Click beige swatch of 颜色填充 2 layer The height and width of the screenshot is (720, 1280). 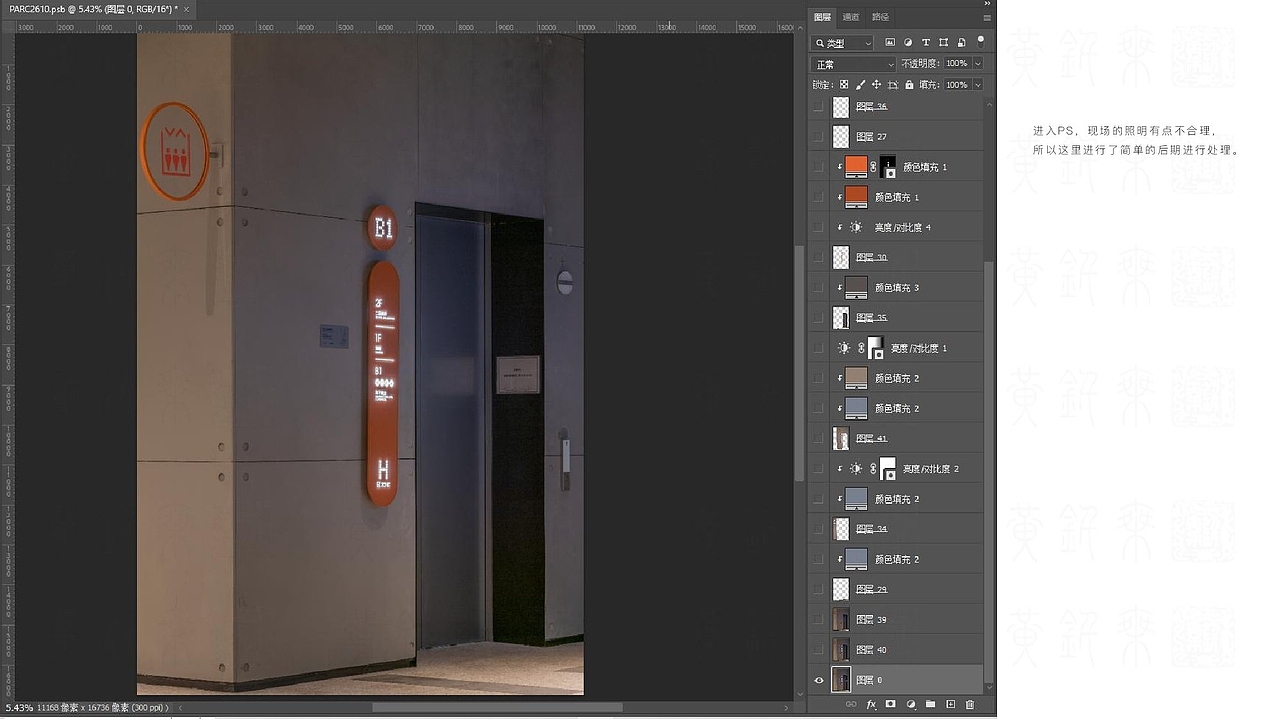pyautogui.click(x=856, y=378)
